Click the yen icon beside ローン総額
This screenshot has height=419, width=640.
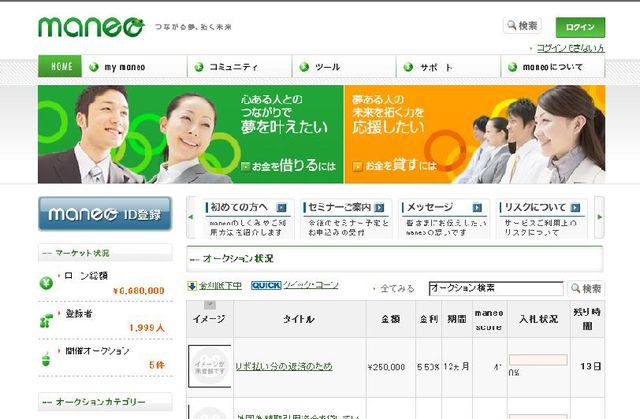click(46, 283)
